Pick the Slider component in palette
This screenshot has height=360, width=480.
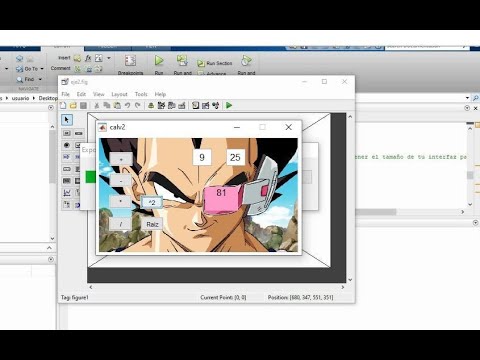point(78,133)
